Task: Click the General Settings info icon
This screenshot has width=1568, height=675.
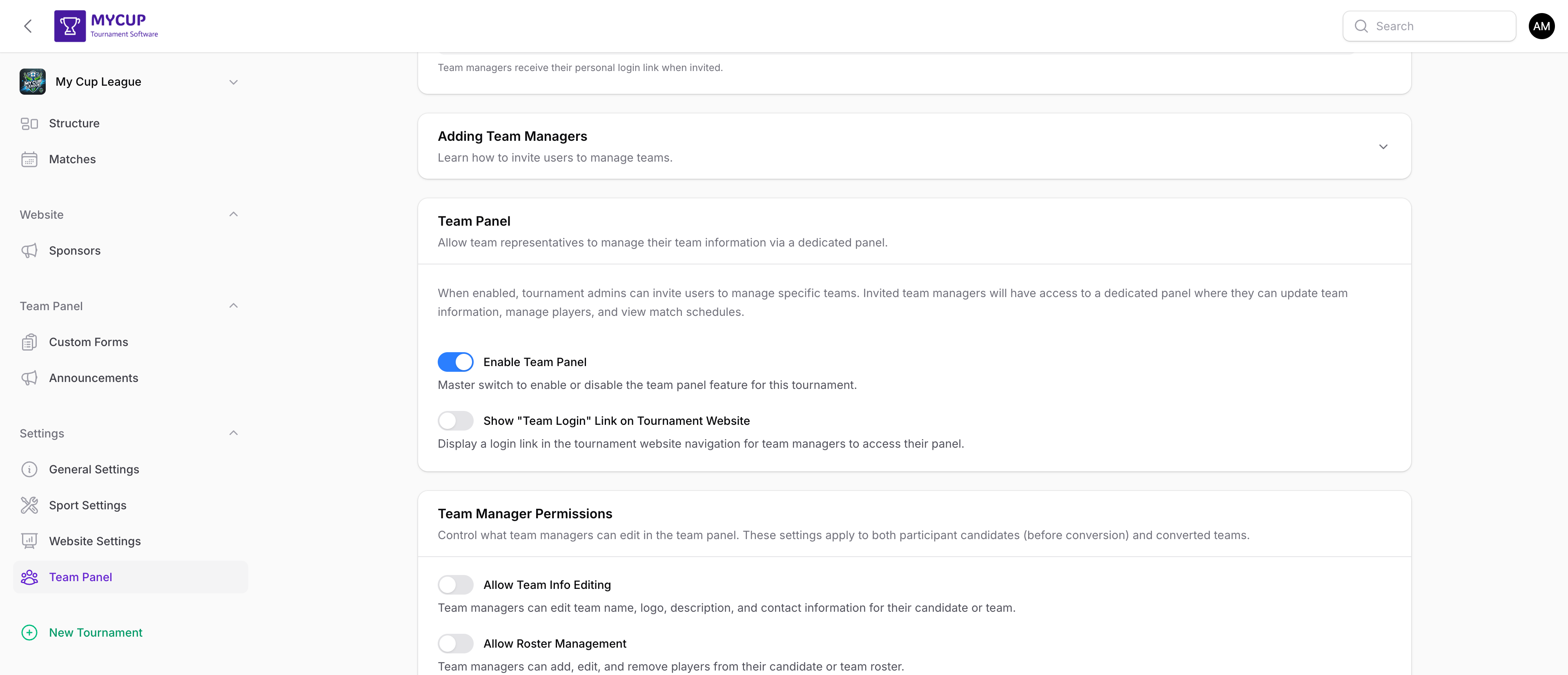Action: click(30, 469)
